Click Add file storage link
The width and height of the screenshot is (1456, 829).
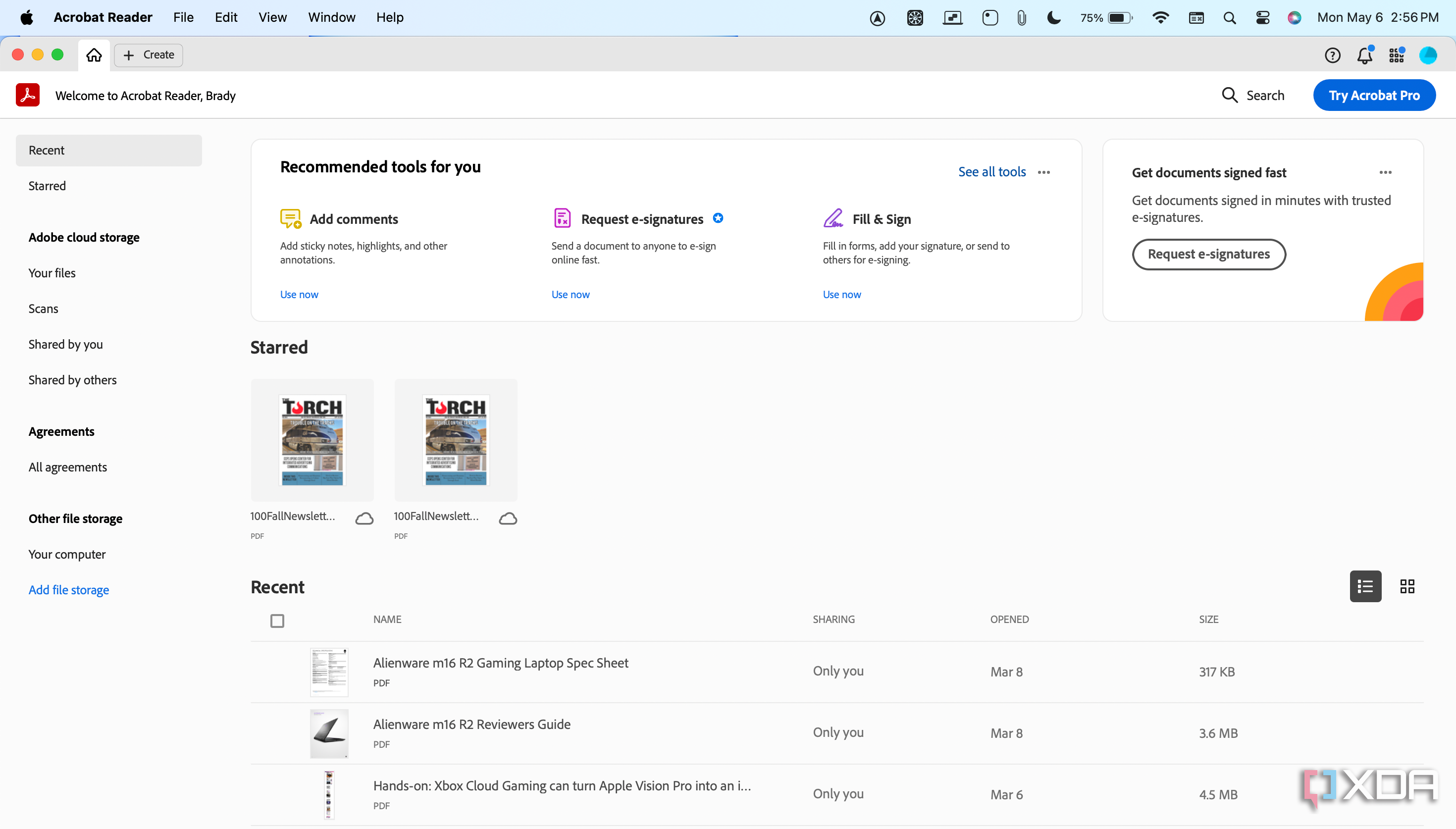[x=69, y=590]
